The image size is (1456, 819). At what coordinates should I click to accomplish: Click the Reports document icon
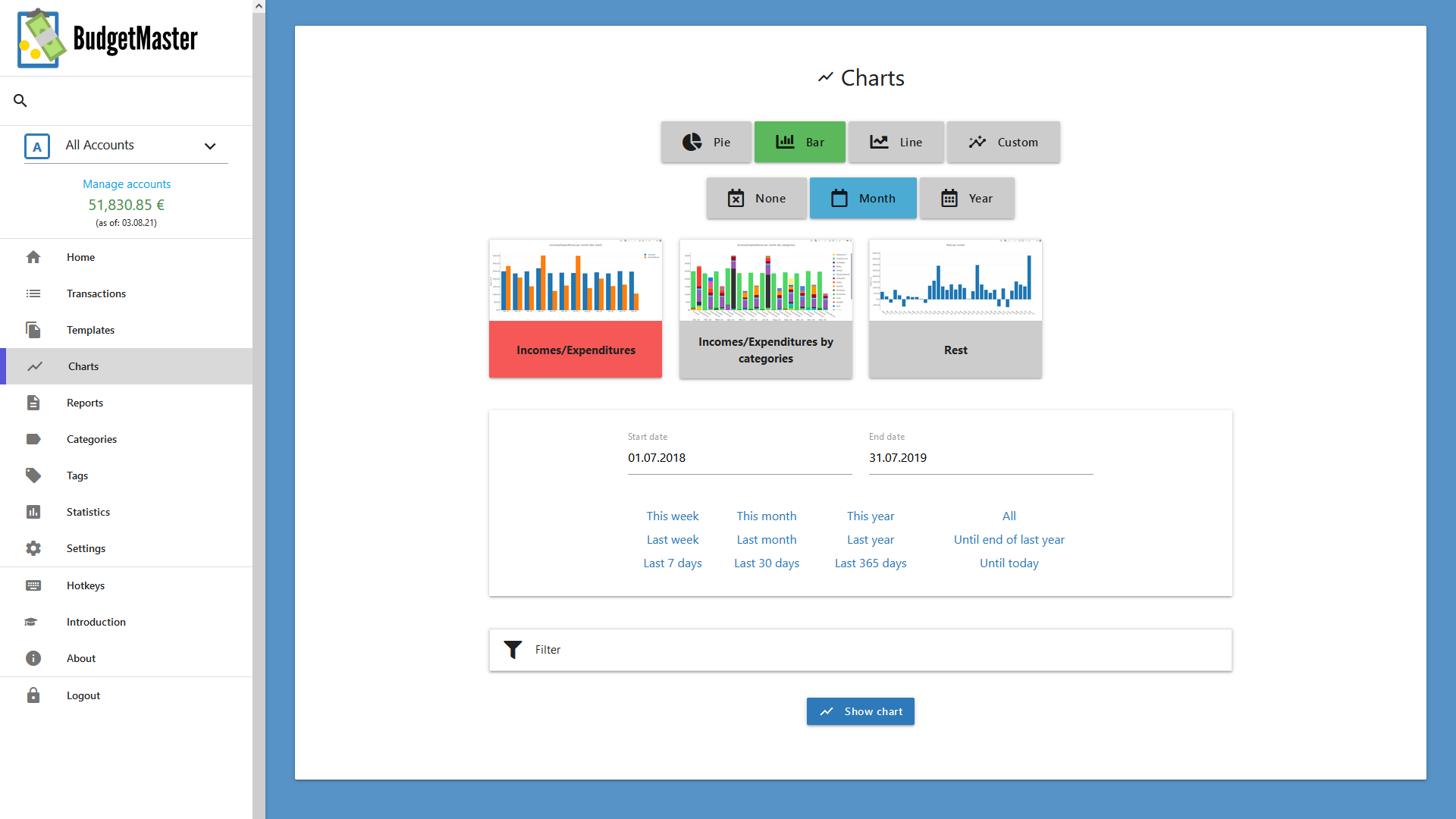33,403
